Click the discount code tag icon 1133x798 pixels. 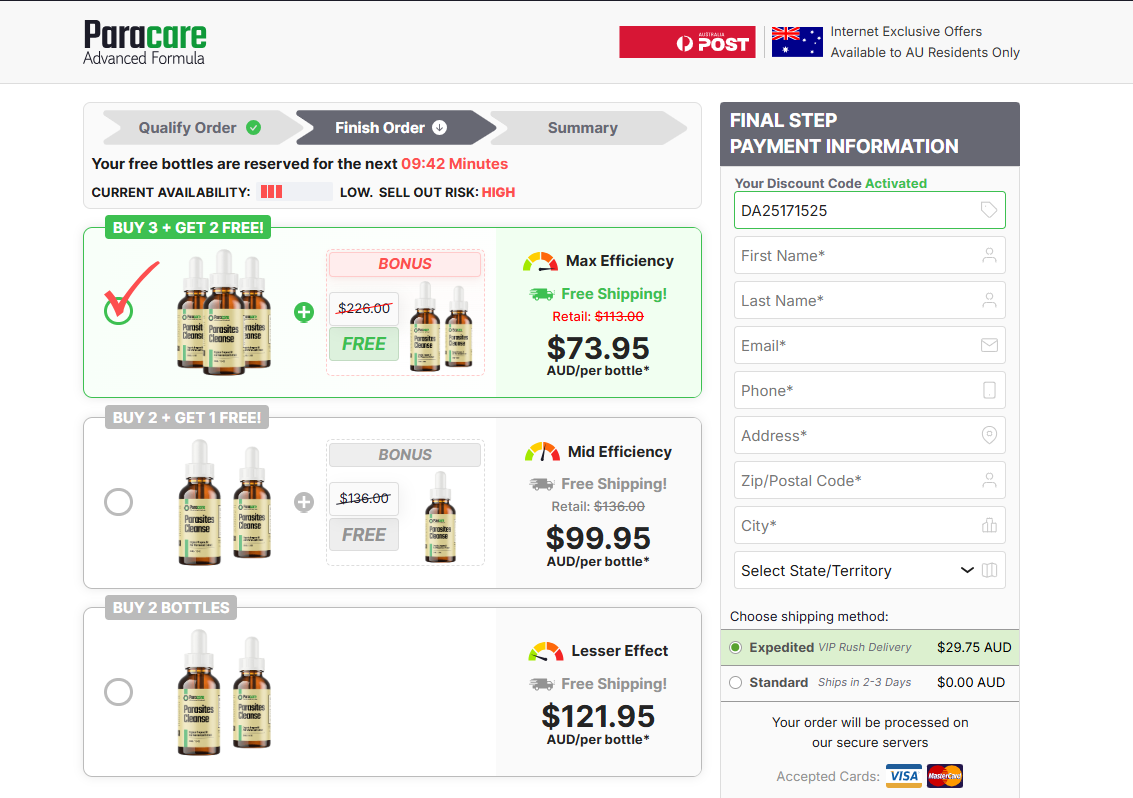[988, 210]
